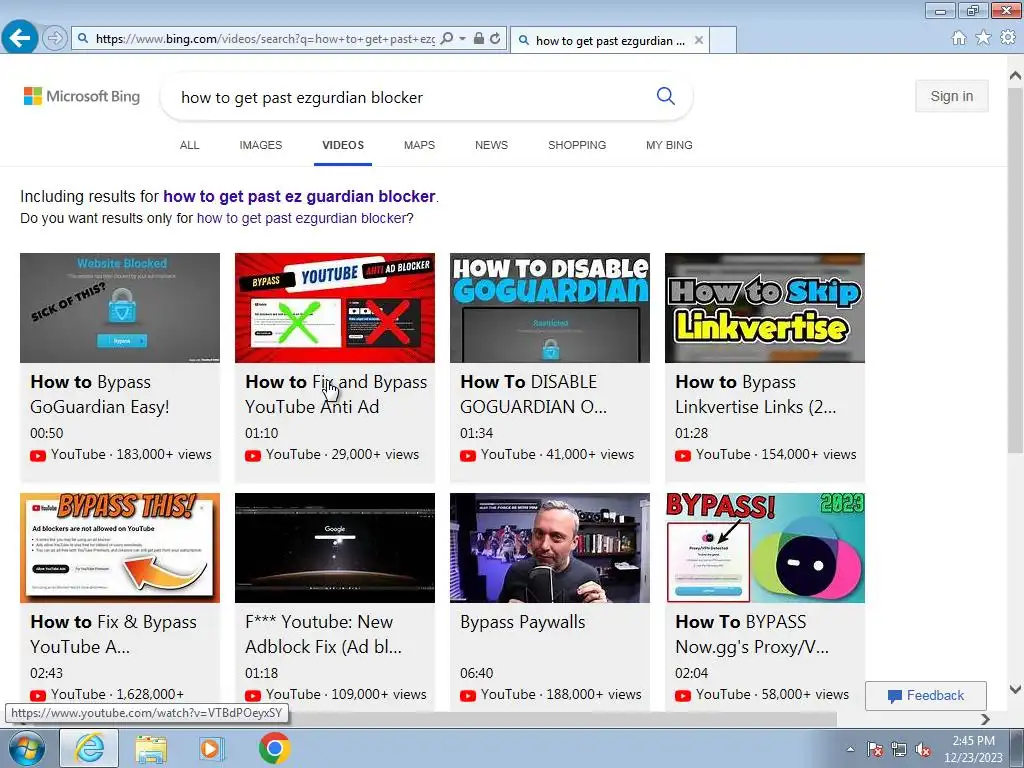Switch to the IMAGES tab
This screenshot has height=768, width=1024.
(261, 145)
